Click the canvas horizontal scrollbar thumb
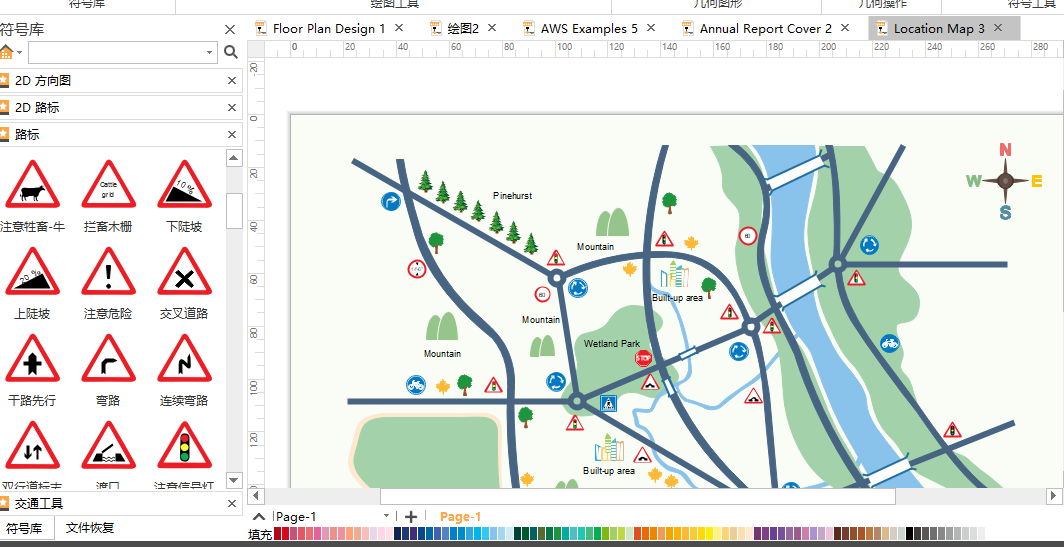 pyautogui.click(x=638, y=496)
